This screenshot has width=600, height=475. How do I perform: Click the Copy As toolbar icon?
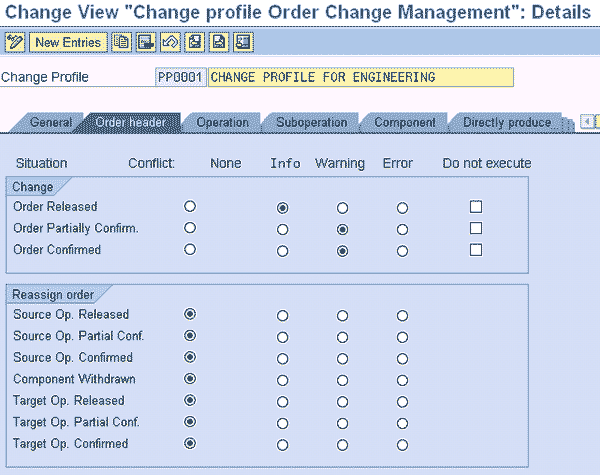(121, 42)
